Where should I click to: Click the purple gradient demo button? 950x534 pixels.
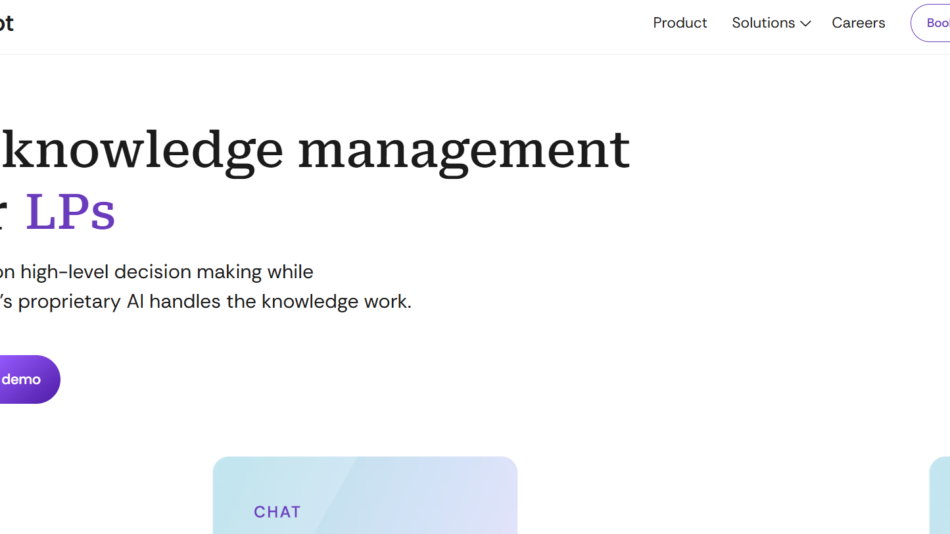coord(25,380)
